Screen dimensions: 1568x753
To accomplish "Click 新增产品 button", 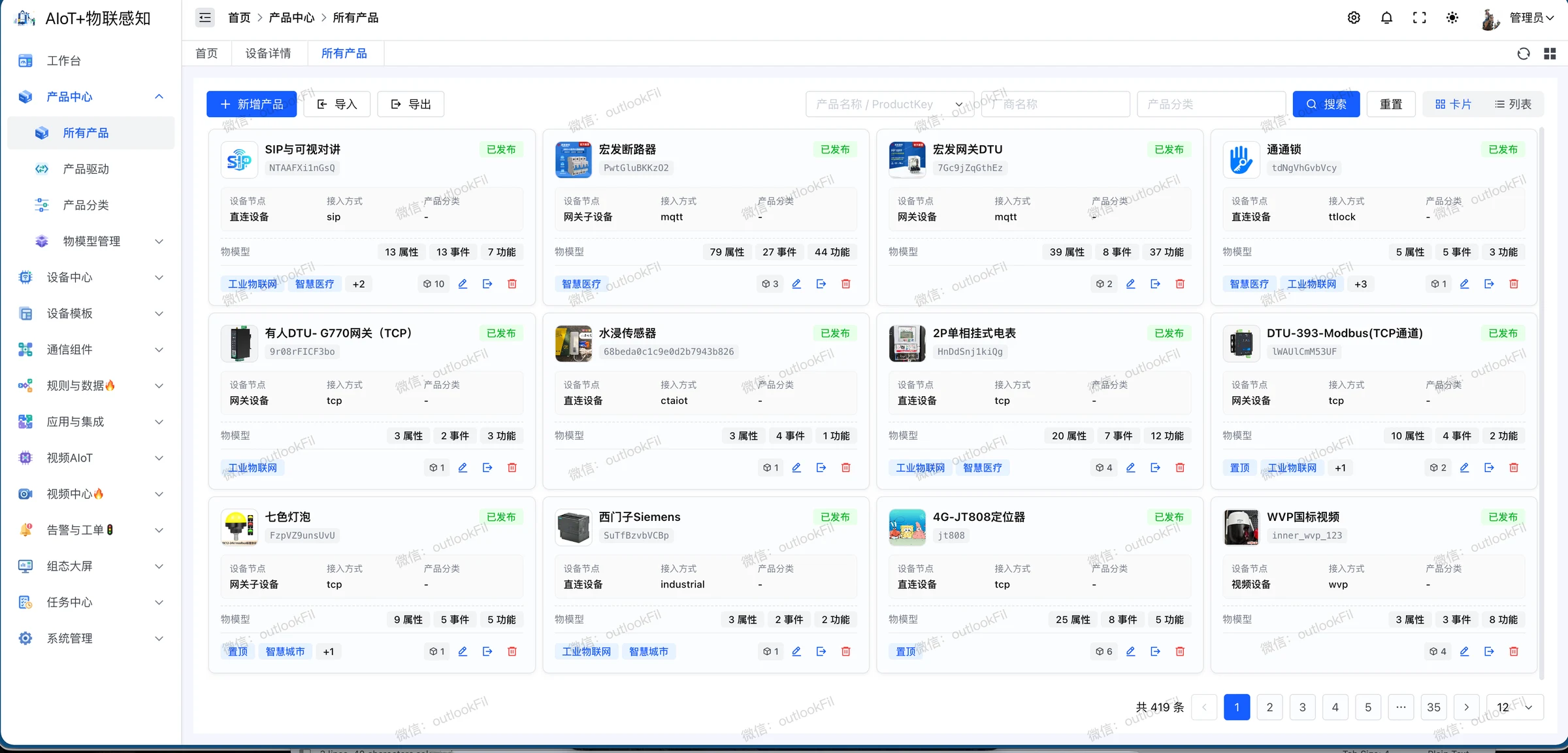I will coord(252,104).
